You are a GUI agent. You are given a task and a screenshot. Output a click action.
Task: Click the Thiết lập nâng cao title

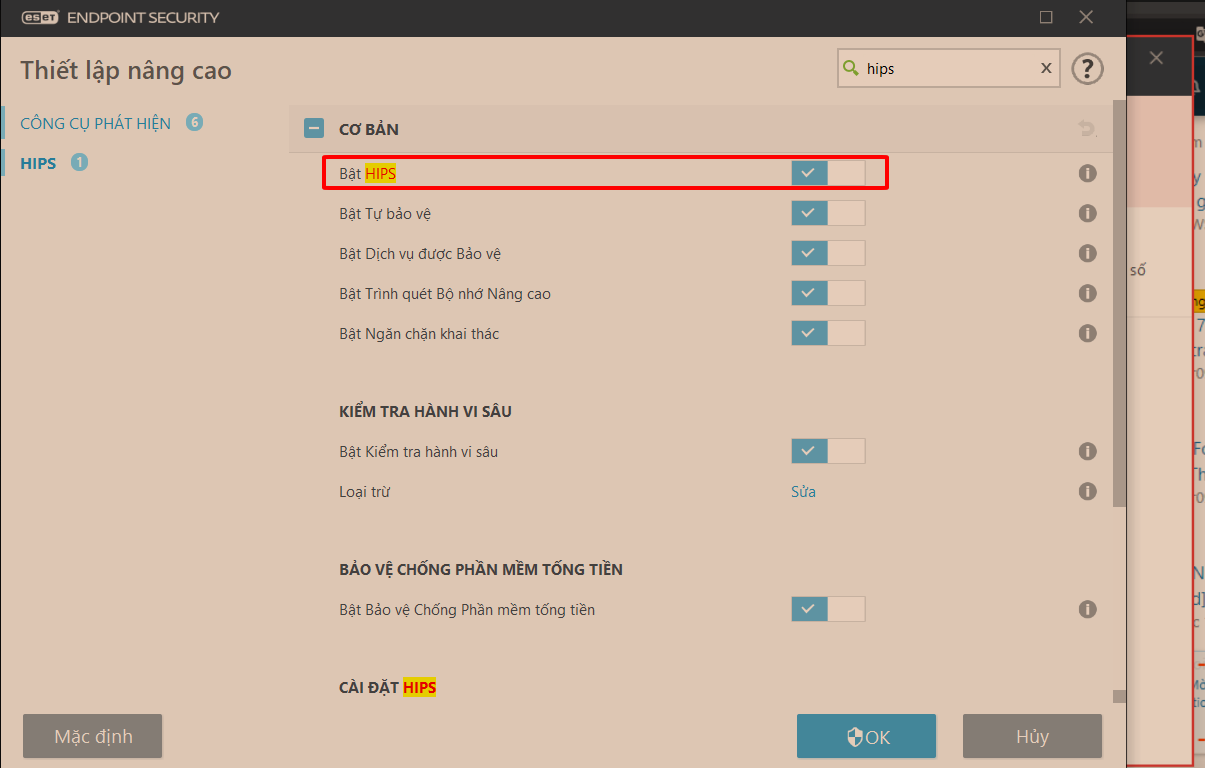point(126,70)
